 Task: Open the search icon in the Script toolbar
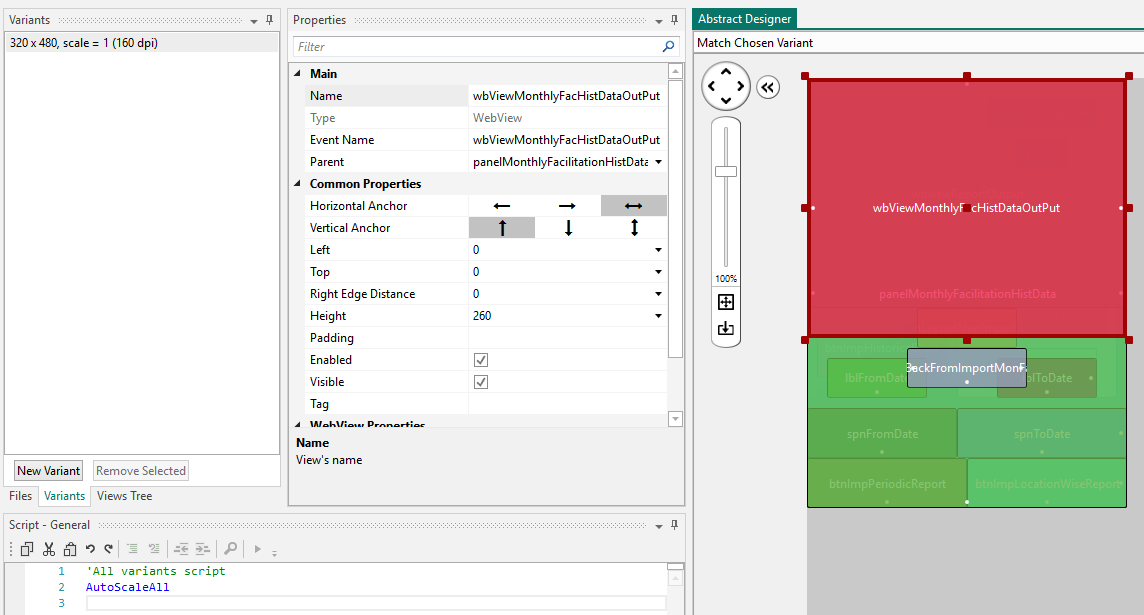[x=231, y=548]
